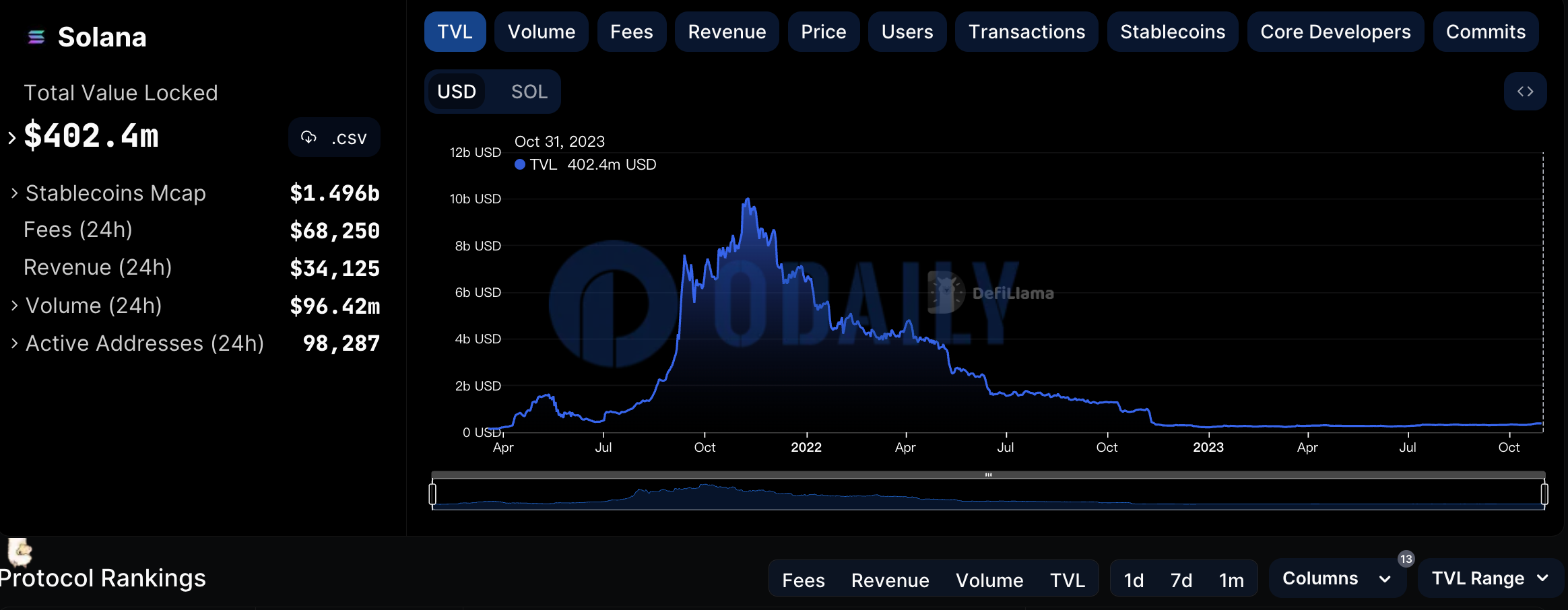Image resolution: width=1568 pixels, height=610 pixels.
Task: Select the 1m period filter
Action: (1231, 580)
